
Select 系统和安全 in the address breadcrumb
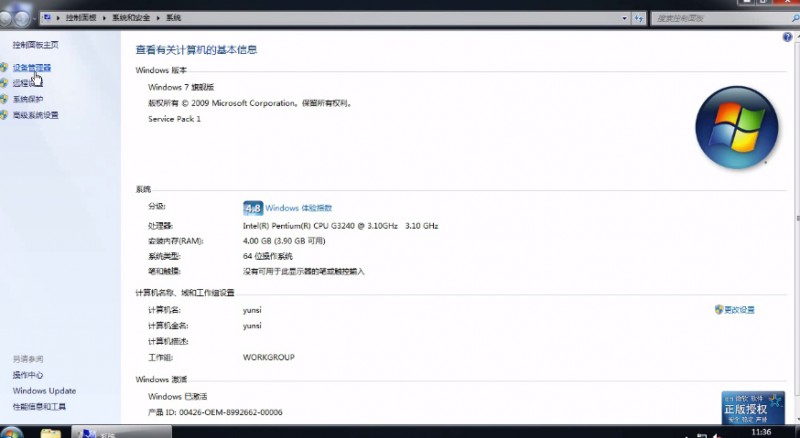(x=131, y=18)
